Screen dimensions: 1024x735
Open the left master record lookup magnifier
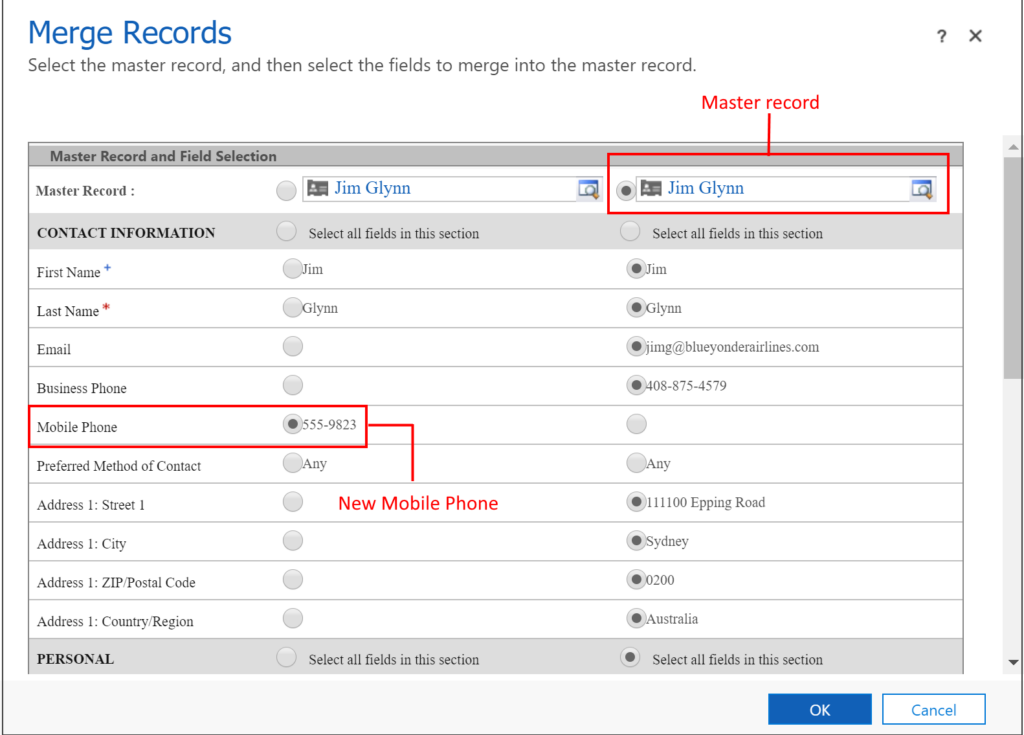pos(589,190)
